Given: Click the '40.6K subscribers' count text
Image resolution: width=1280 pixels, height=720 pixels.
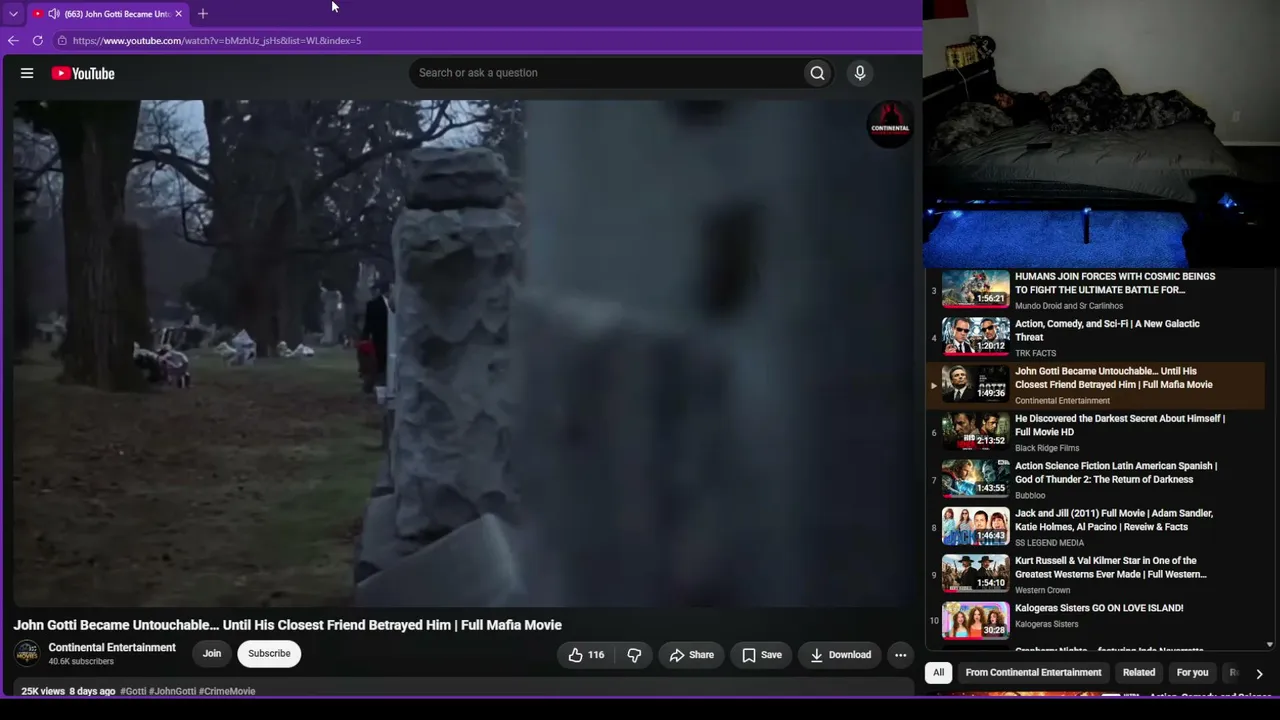Looking at the screenshot, I should click(x=81, y=662).
